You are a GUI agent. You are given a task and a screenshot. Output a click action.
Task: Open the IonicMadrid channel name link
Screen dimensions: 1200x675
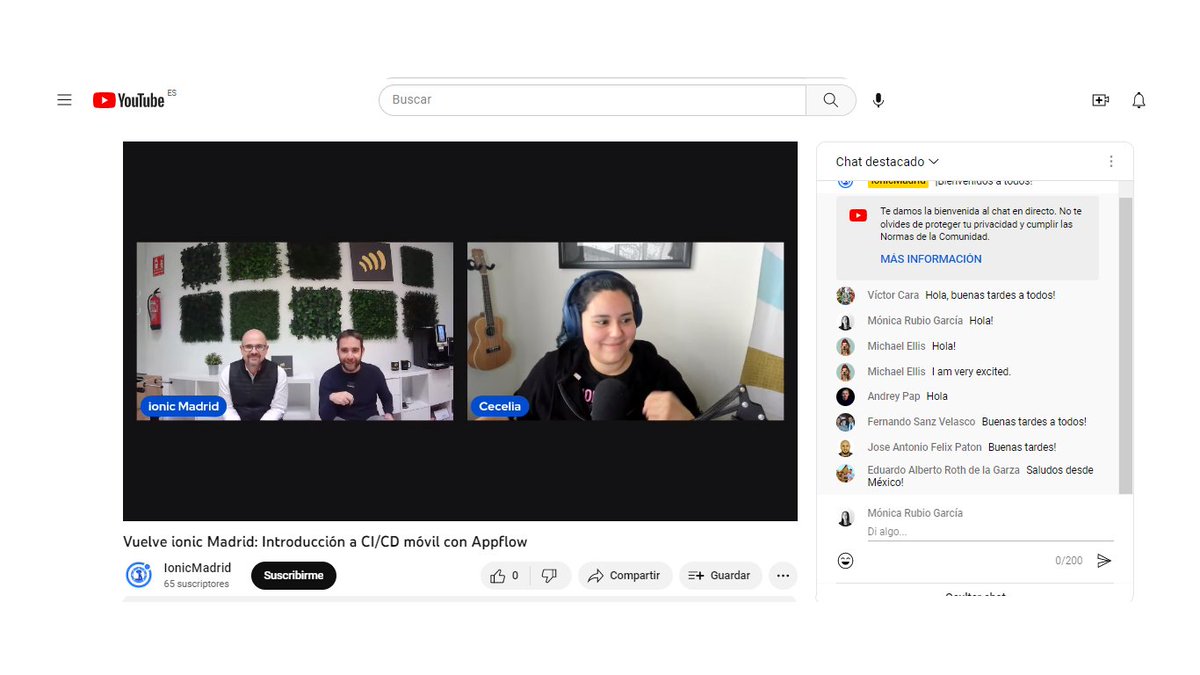tap(198, 568)
